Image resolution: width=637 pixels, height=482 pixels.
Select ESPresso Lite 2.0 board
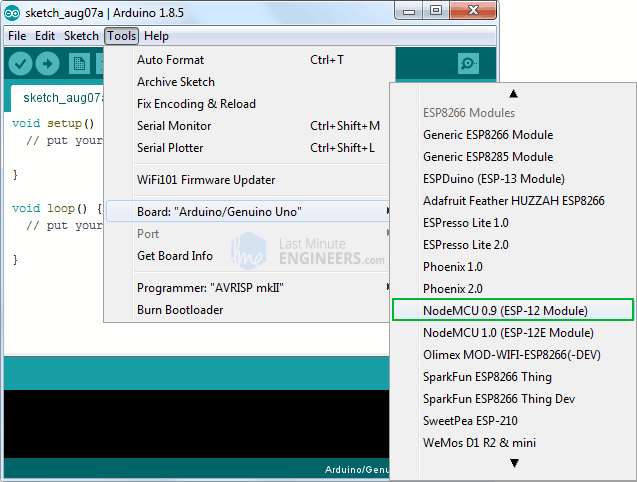pyautogui.click(x=513, y=245)
